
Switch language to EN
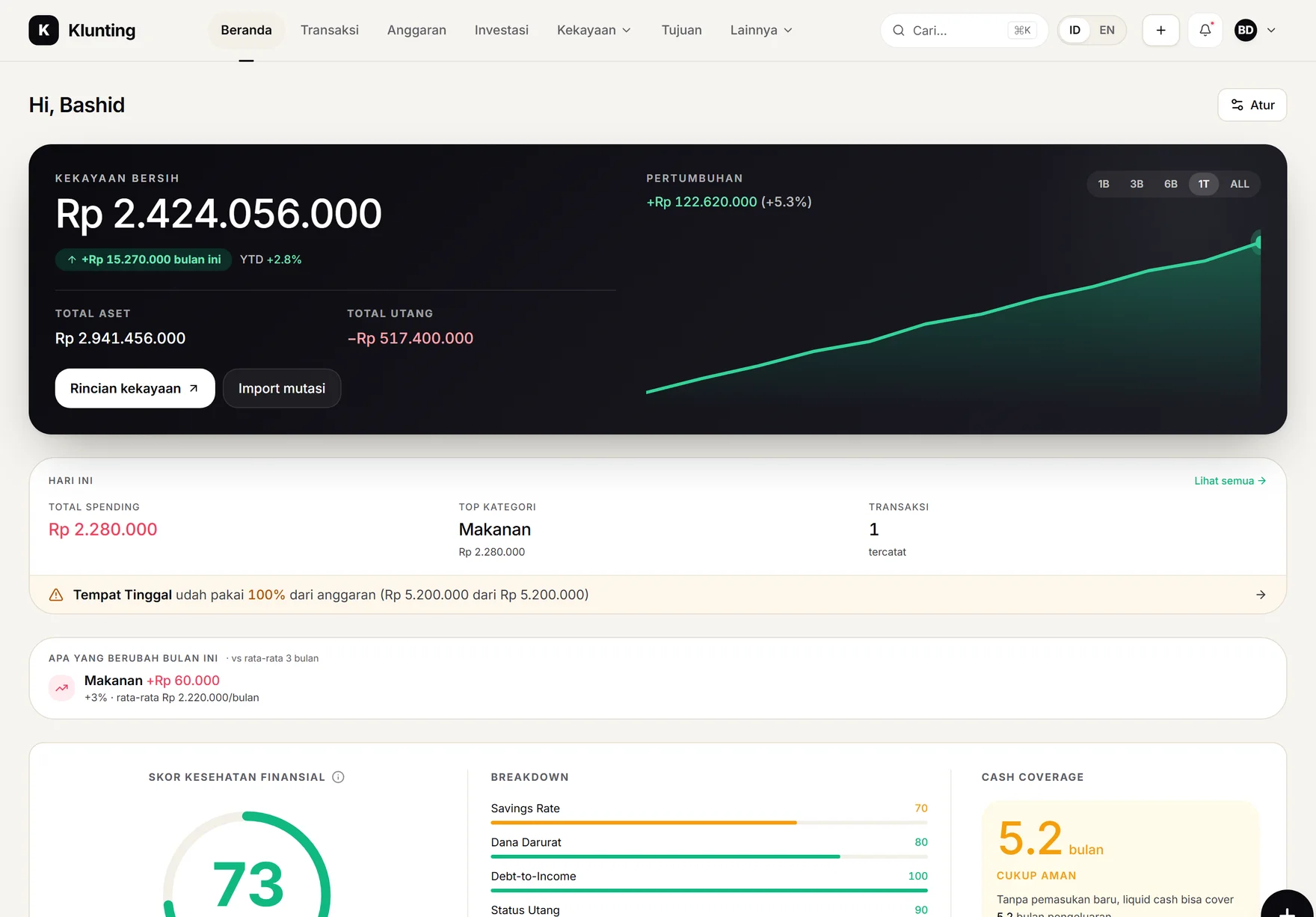(1107, 31)
